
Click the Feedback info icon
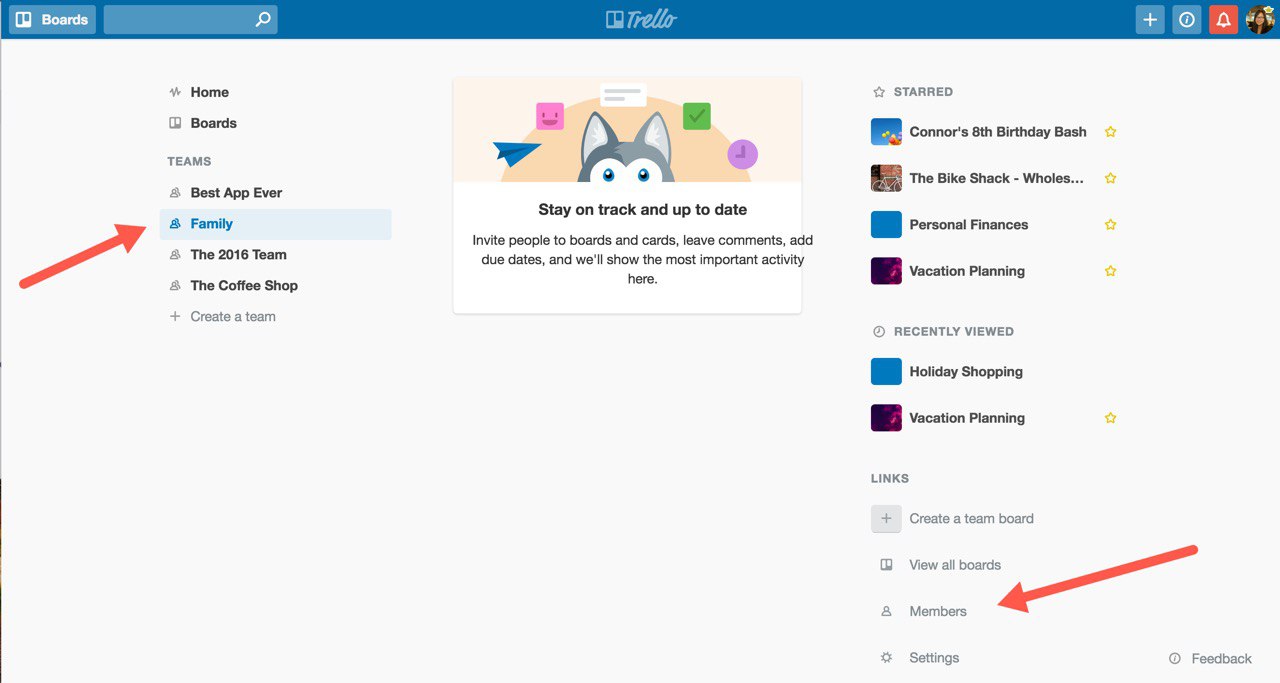coord(1175,659)
